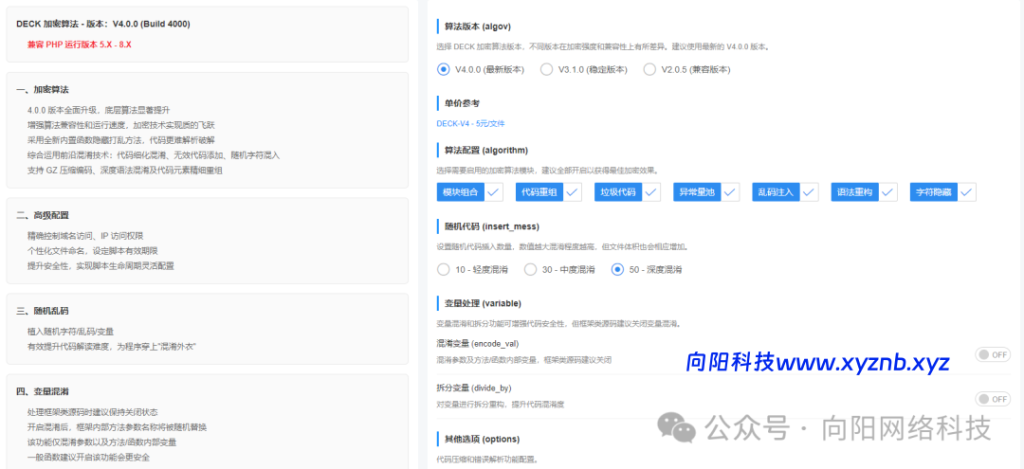Open the DECK-V4 - 5元/文件 price link

[470, 123]
